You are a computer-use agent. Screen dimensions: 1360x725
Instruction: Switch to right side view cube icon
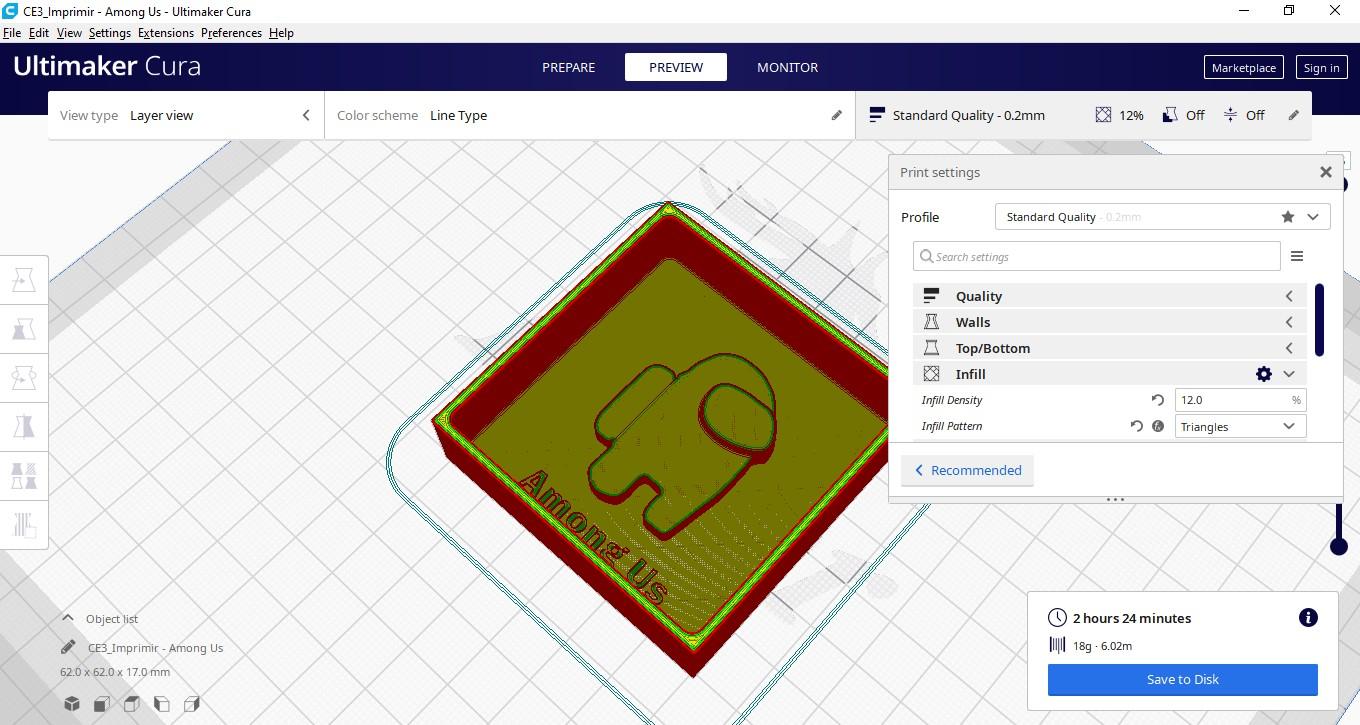[192, 704]
